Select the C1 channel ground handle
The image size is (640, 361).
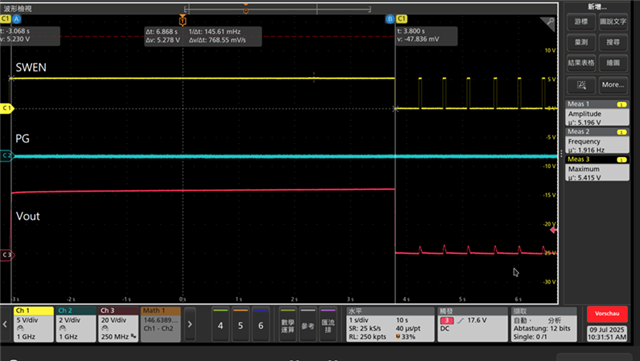click(x=7, y=108)
